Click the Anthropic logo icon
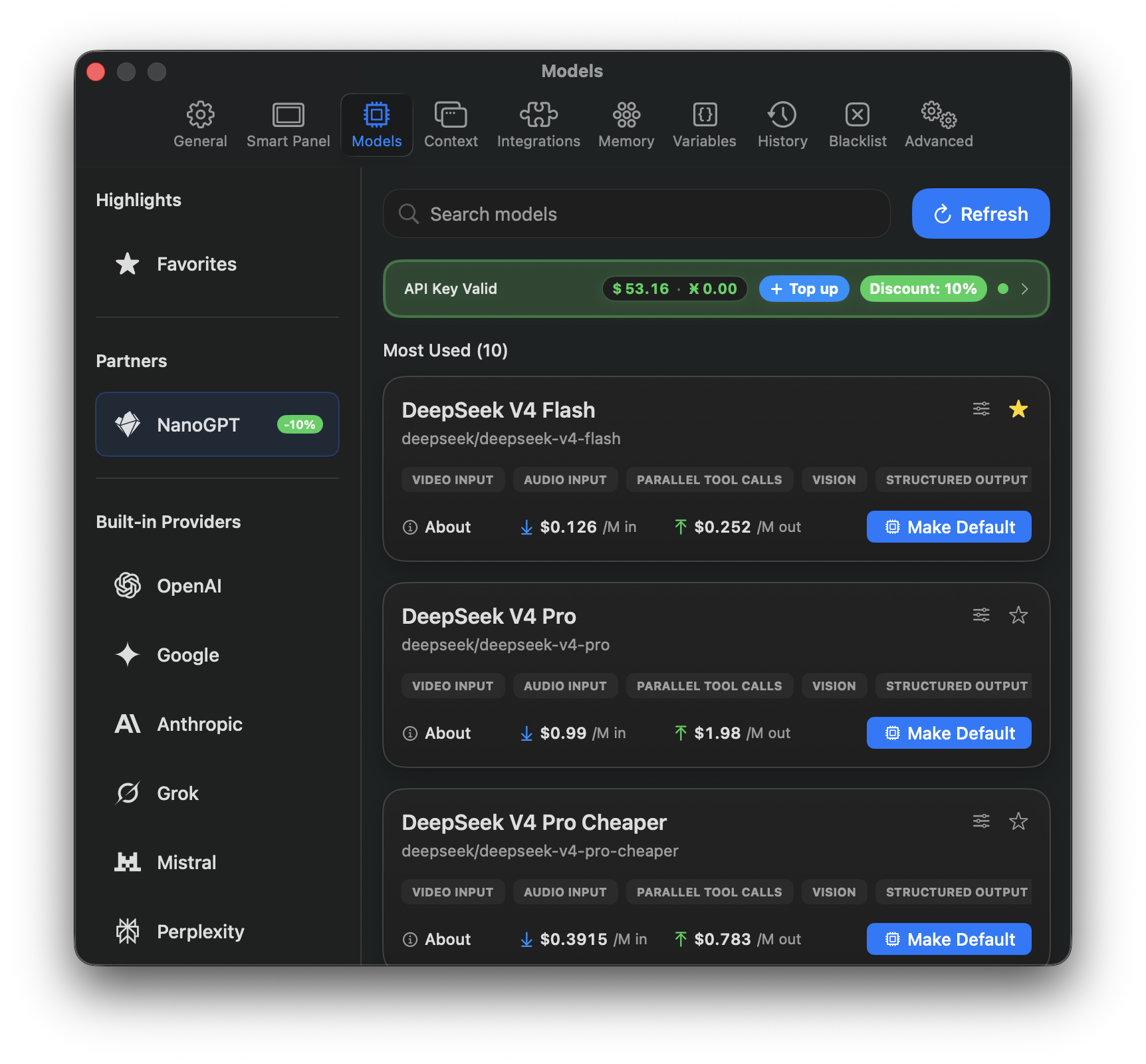1146x1064 pixels. pyautogui.click(x=128, y=724)
